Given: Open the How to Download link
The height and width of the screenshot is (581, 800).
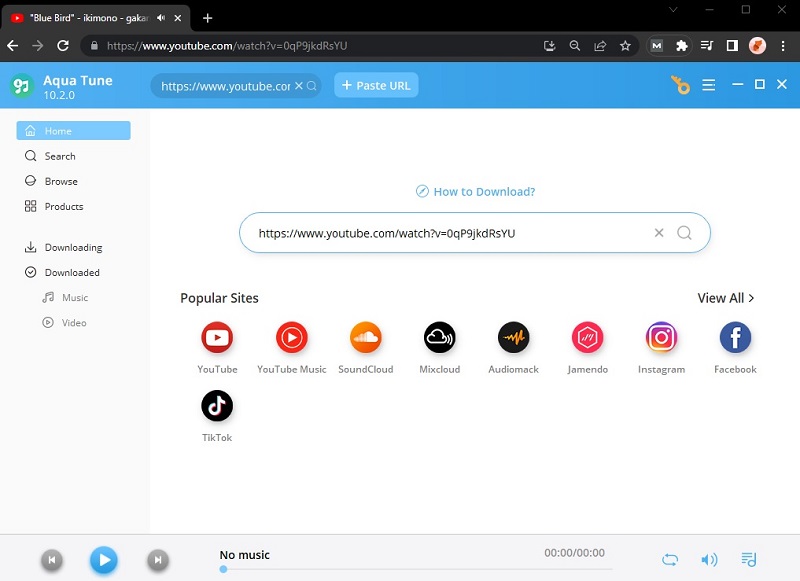Looking at the screenshot, I should [x=476, y=191].
